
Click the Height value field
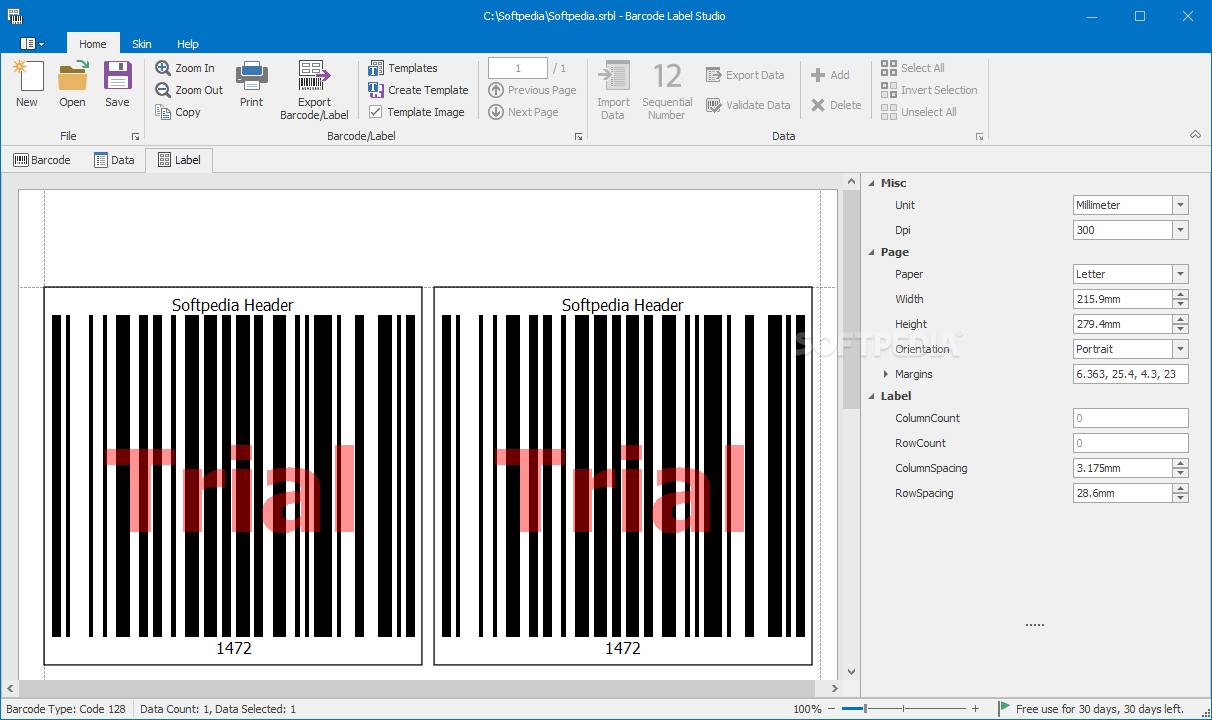(x=1122, y=324)
